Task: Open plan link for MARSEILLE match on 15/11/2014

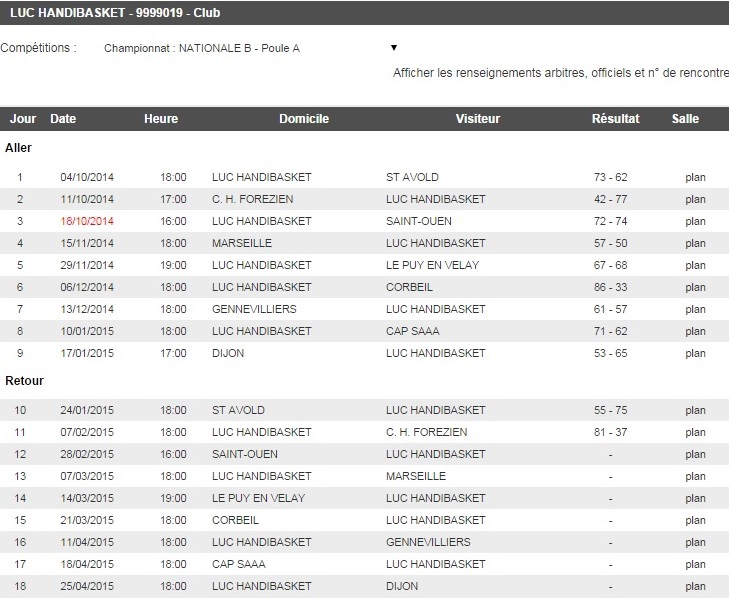Action: coord(695,243)
